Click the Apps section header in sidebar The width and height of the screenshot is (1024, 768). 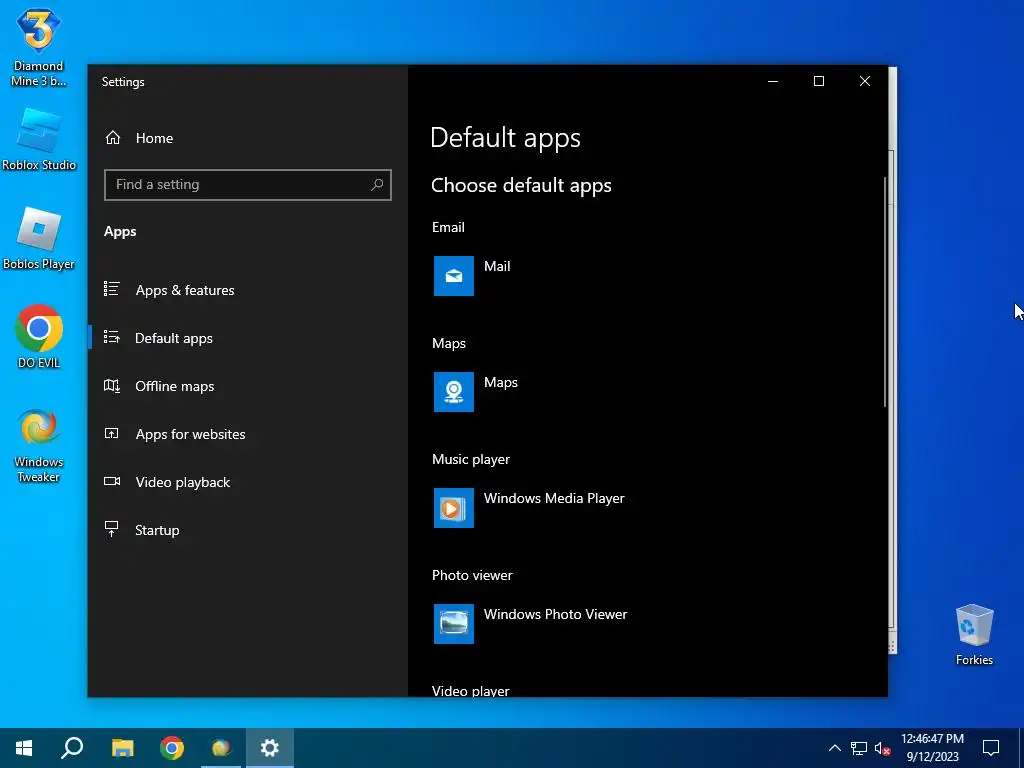point(120,231)
